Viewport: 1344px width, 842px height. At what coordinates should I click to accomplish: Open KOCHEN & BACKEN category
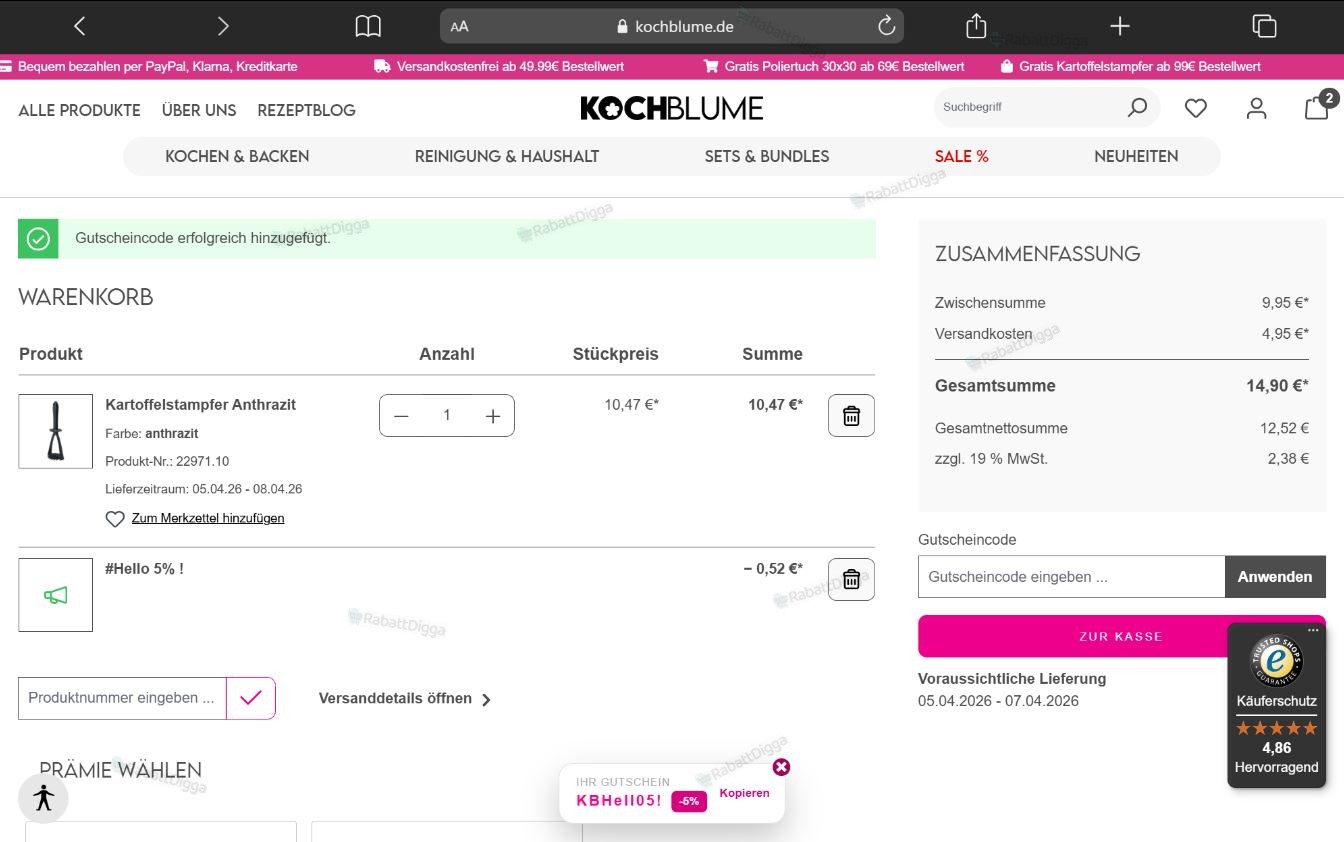[237, 156]
